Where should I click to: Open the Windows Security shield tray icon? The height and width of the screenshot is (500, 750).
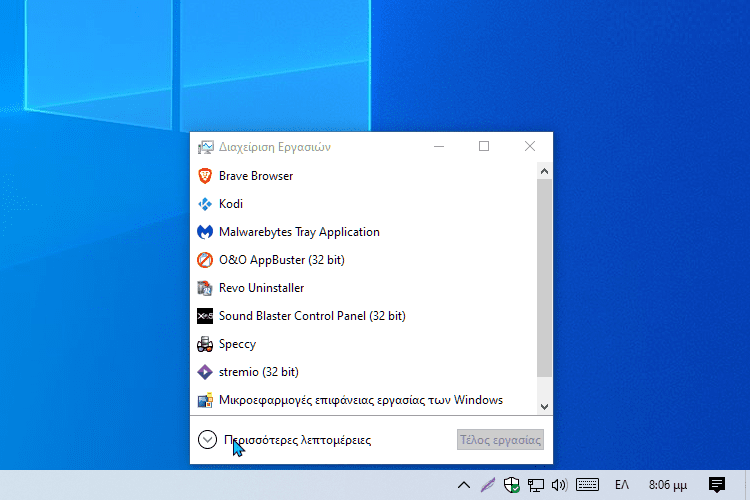pos(511,485)
